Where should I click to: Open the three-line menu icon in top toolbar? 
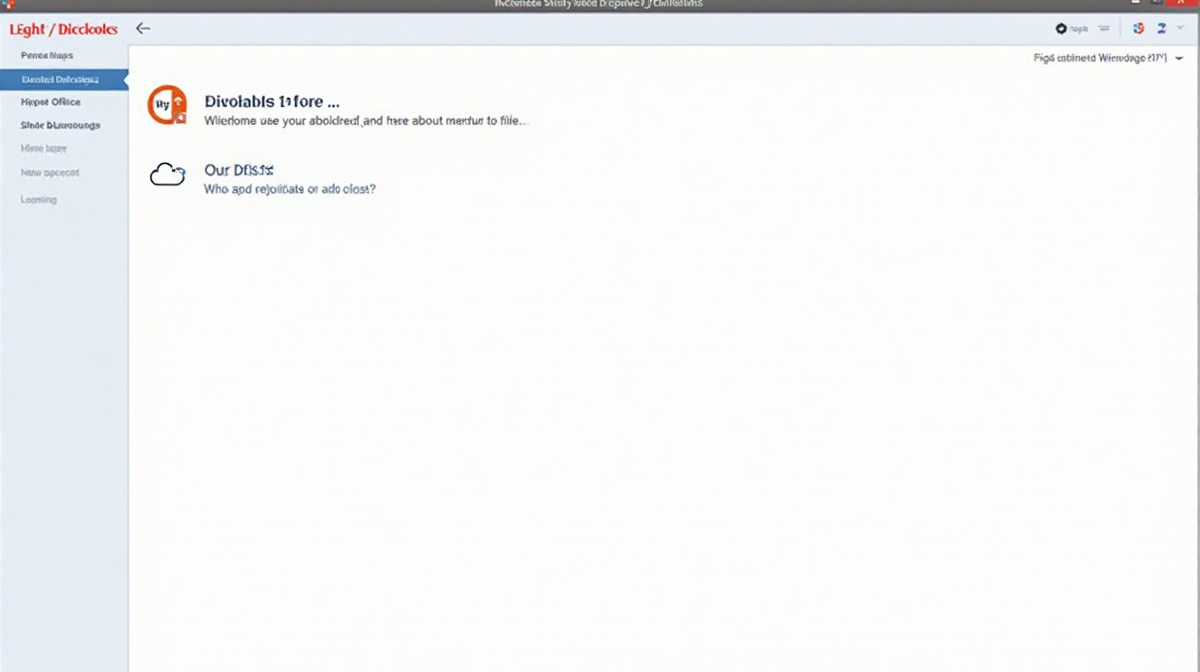(1104, 29)
